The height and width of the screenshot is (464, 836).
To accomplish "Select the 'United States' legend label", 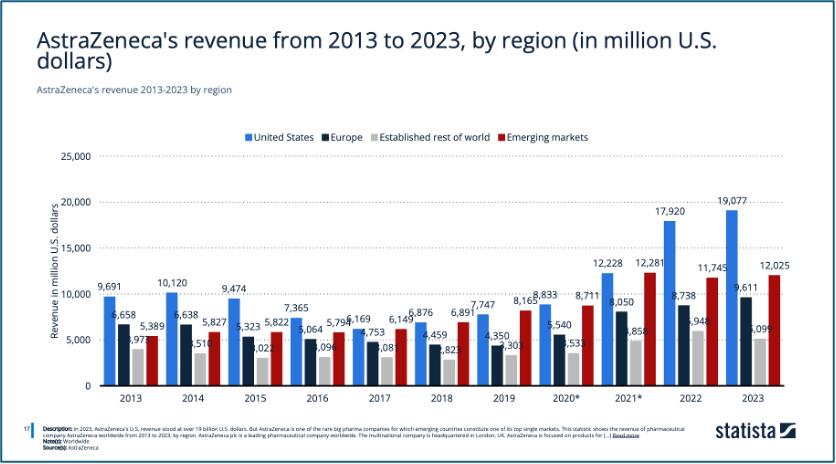I will (x=284, y=138).
